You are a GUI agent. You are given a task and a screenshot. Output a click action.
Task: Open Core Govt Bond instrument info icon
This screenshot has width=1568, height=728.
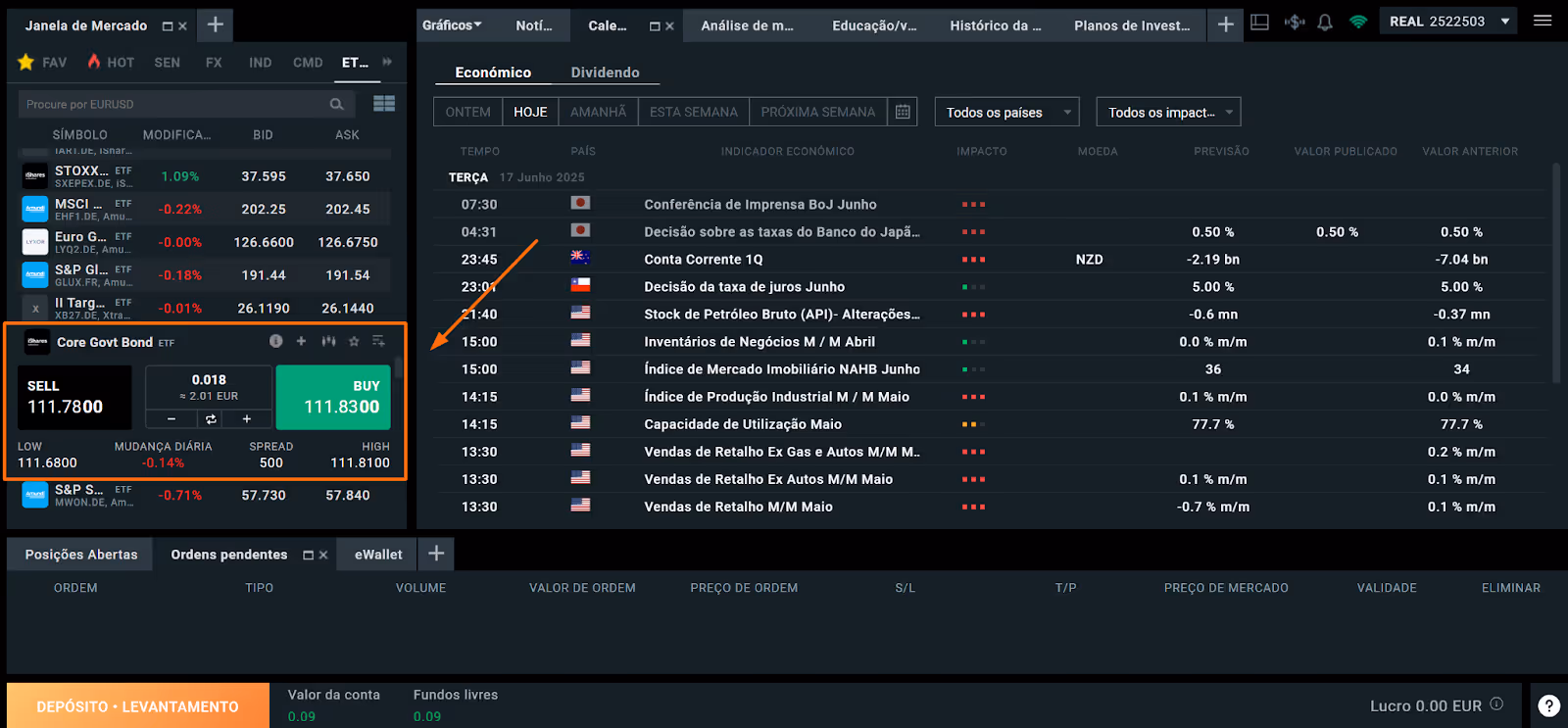tap(276, 341)
